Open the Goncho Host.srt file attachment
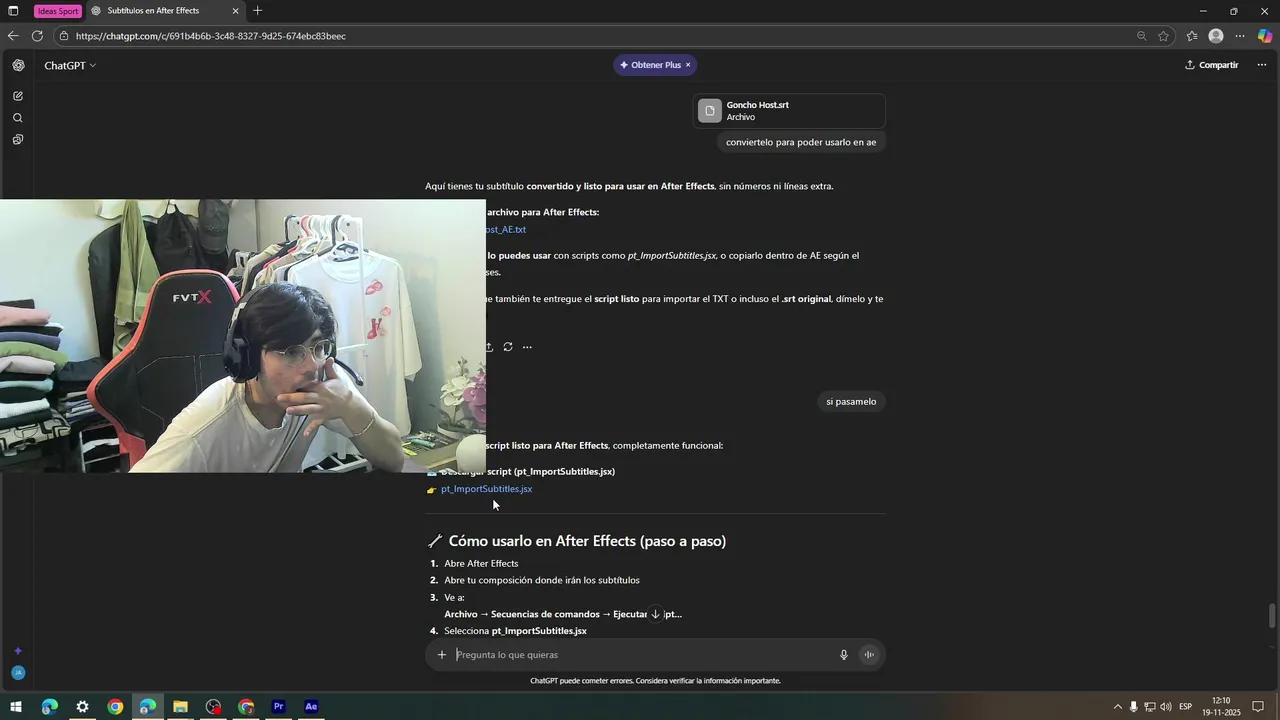This screenshot has height=720, width=1280. [x=789, y=111]
